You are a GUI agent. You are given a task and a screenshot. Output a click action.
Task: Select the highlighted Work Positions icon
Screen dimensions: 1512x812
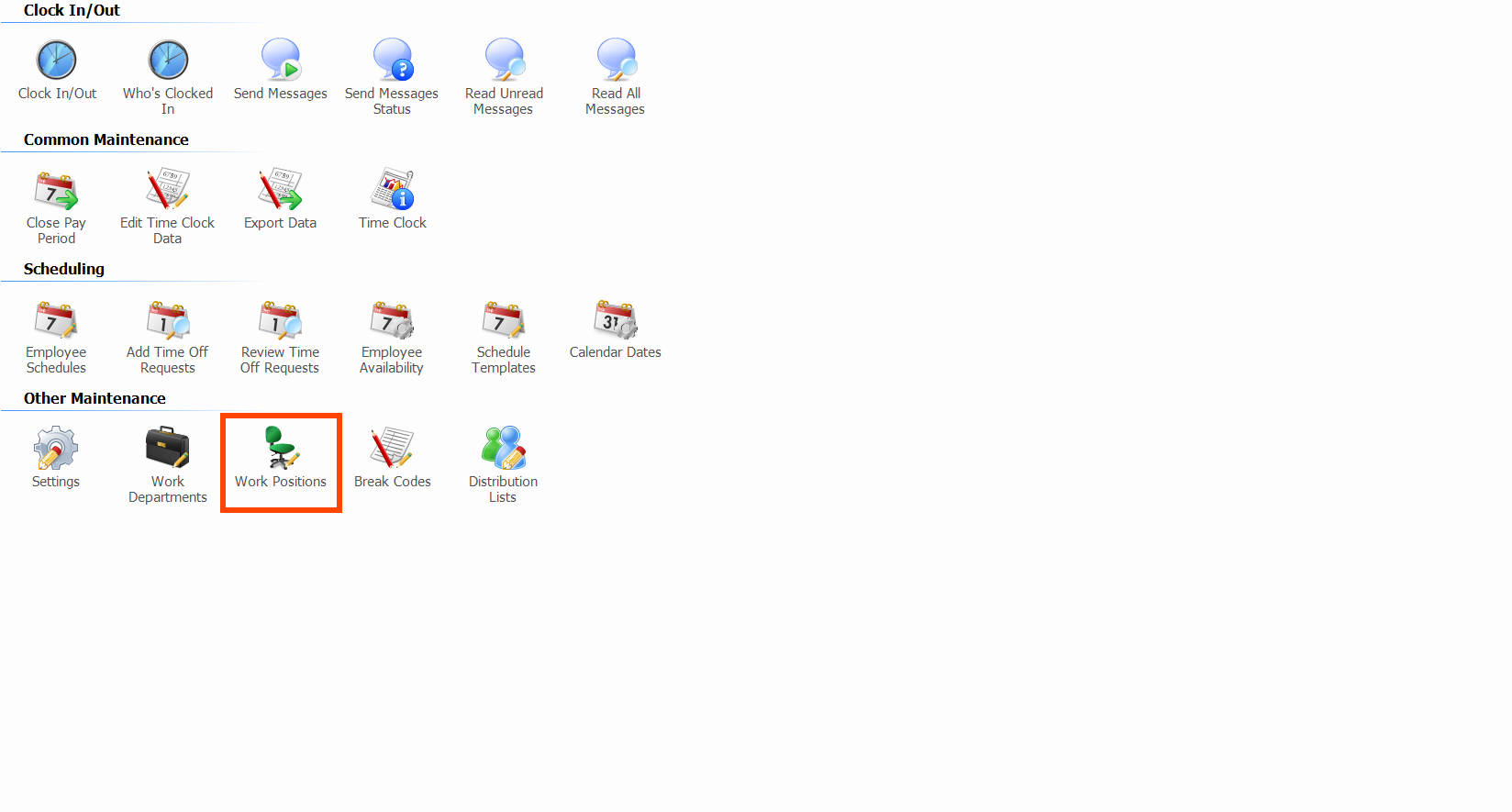pos(281,450)
